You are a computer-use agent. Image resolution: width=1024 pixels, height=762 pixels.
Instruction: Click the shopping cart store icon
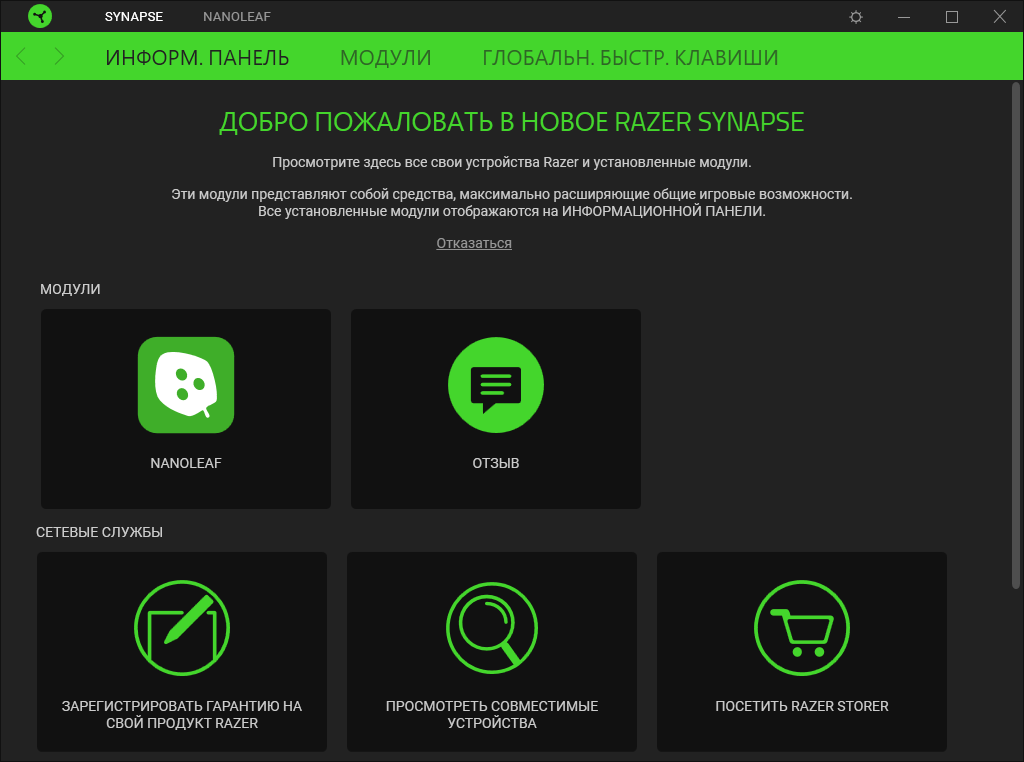802,627
